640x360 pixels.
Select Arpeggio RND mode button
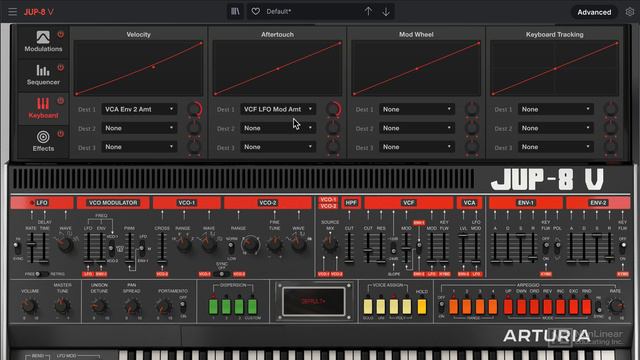pyautogui.click(x=587, y=306)
